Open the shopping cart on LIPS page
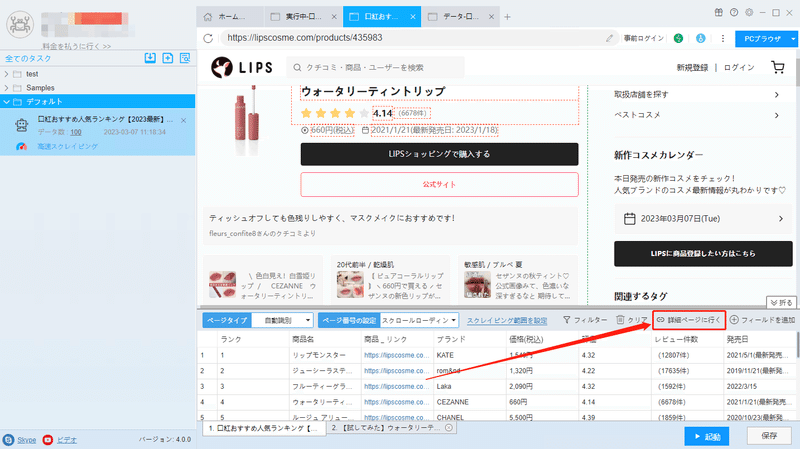The width and height of the screenshot is (800, 449). tap(778, 67)
